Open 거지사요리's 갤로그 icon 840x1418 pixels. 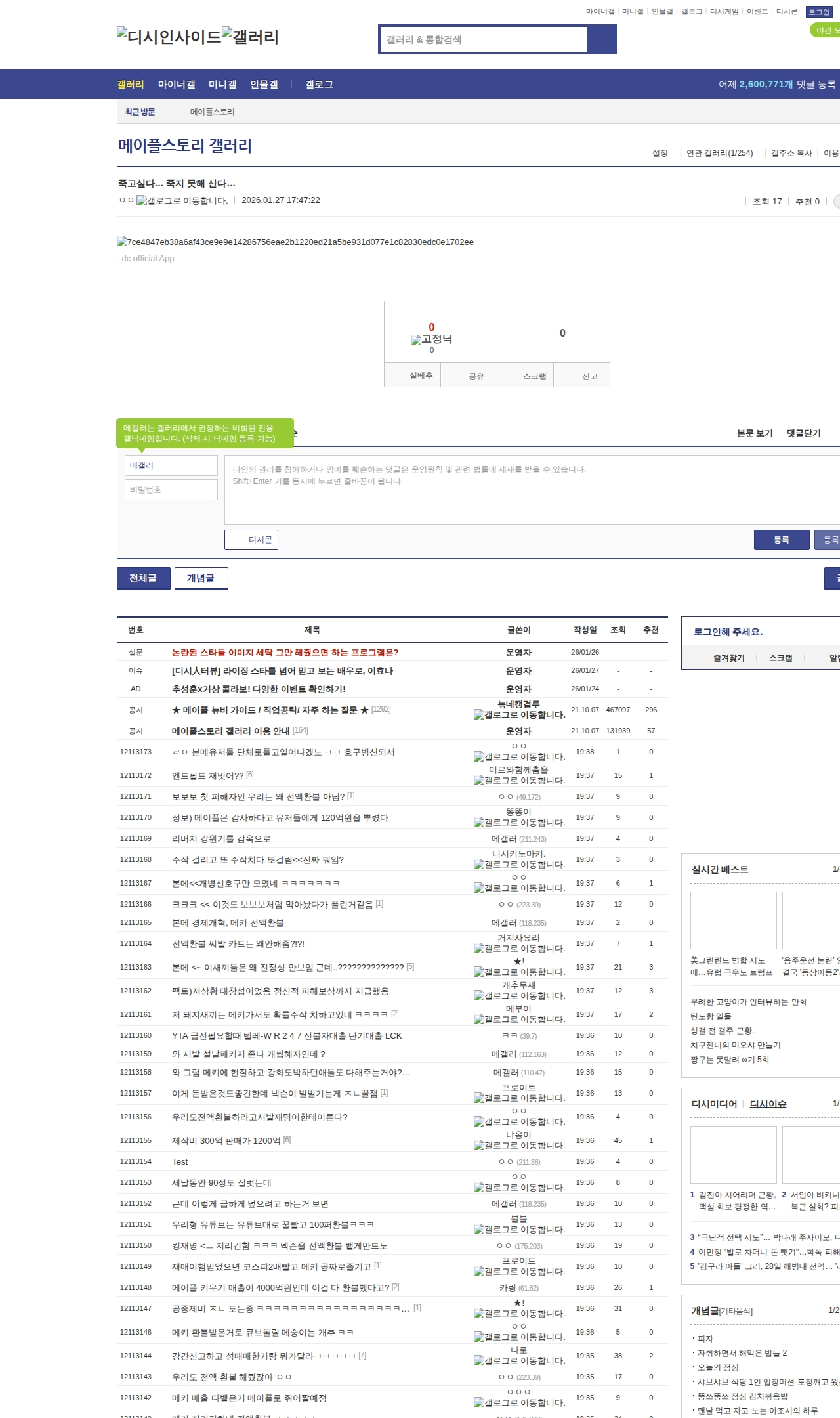(519, 949)
